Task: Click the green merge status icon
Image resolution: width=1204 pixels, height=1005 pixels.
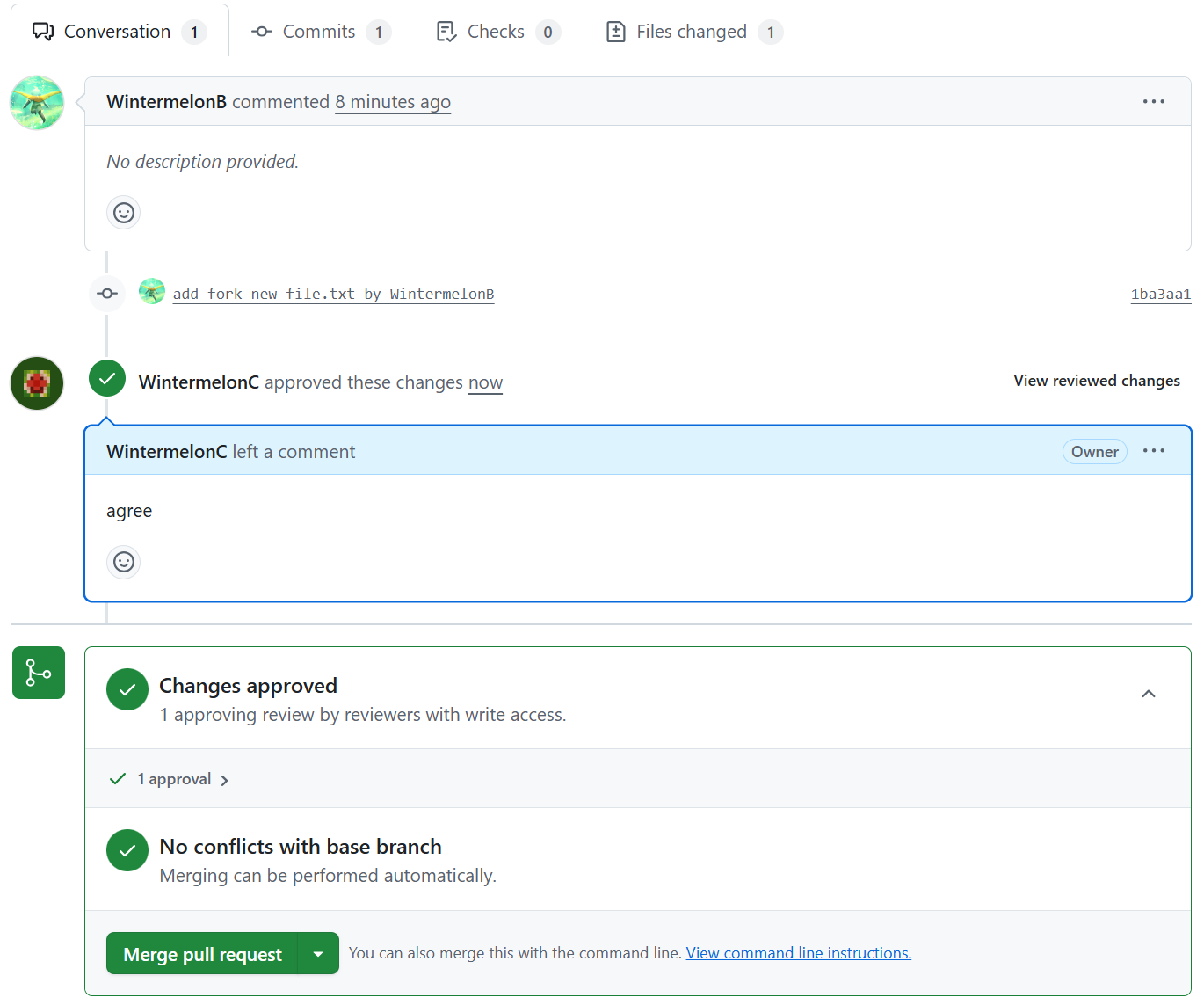Action: point(39,673)
